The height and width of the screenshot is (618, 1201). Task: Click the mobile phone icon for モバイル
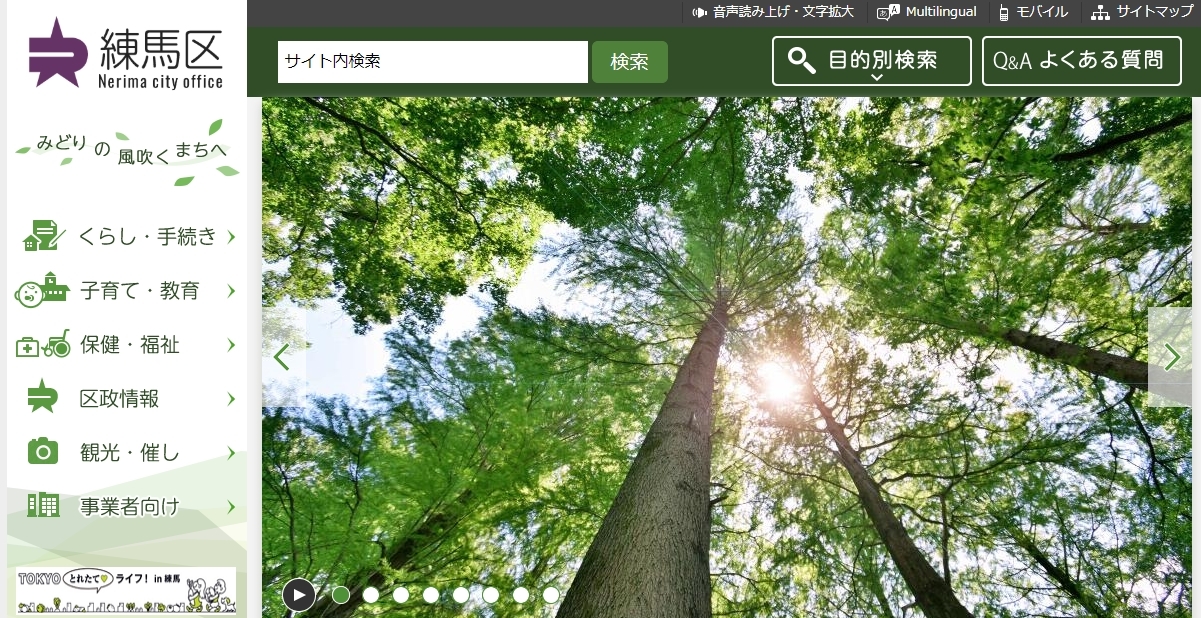[1003, 13]
